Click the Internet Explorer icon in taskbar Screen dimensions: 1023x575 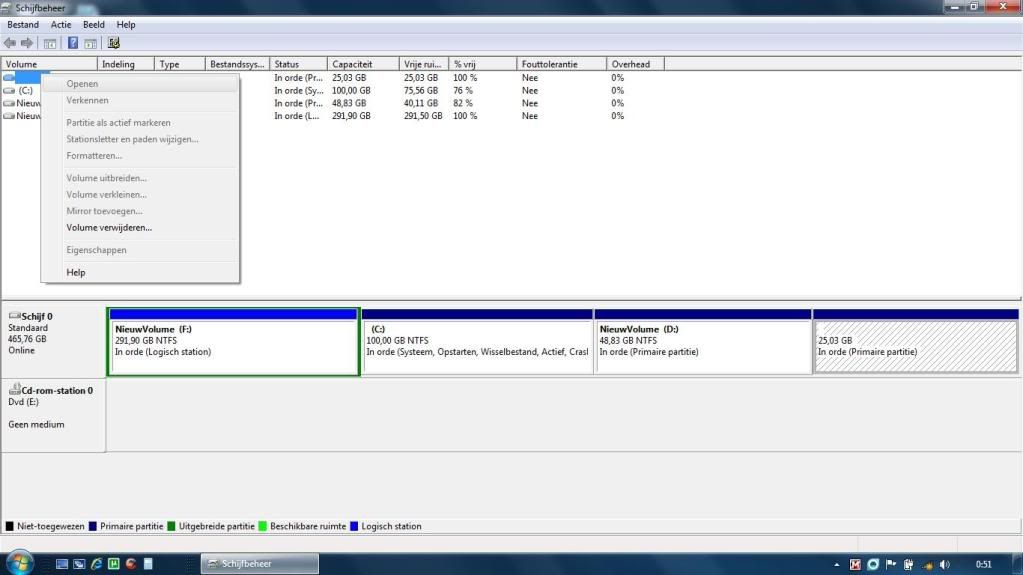click(97, 564)
